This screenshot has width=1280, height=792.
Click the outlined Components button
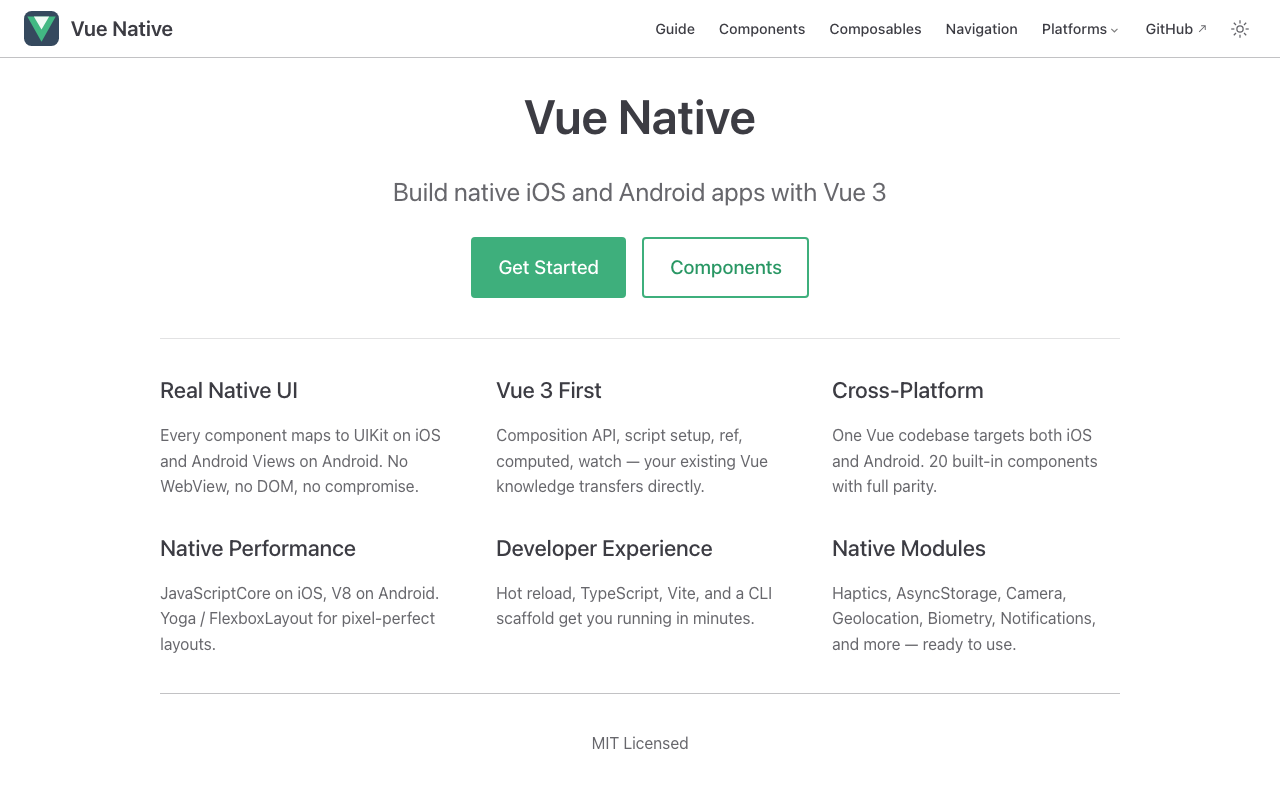click(x=725, y=267)
